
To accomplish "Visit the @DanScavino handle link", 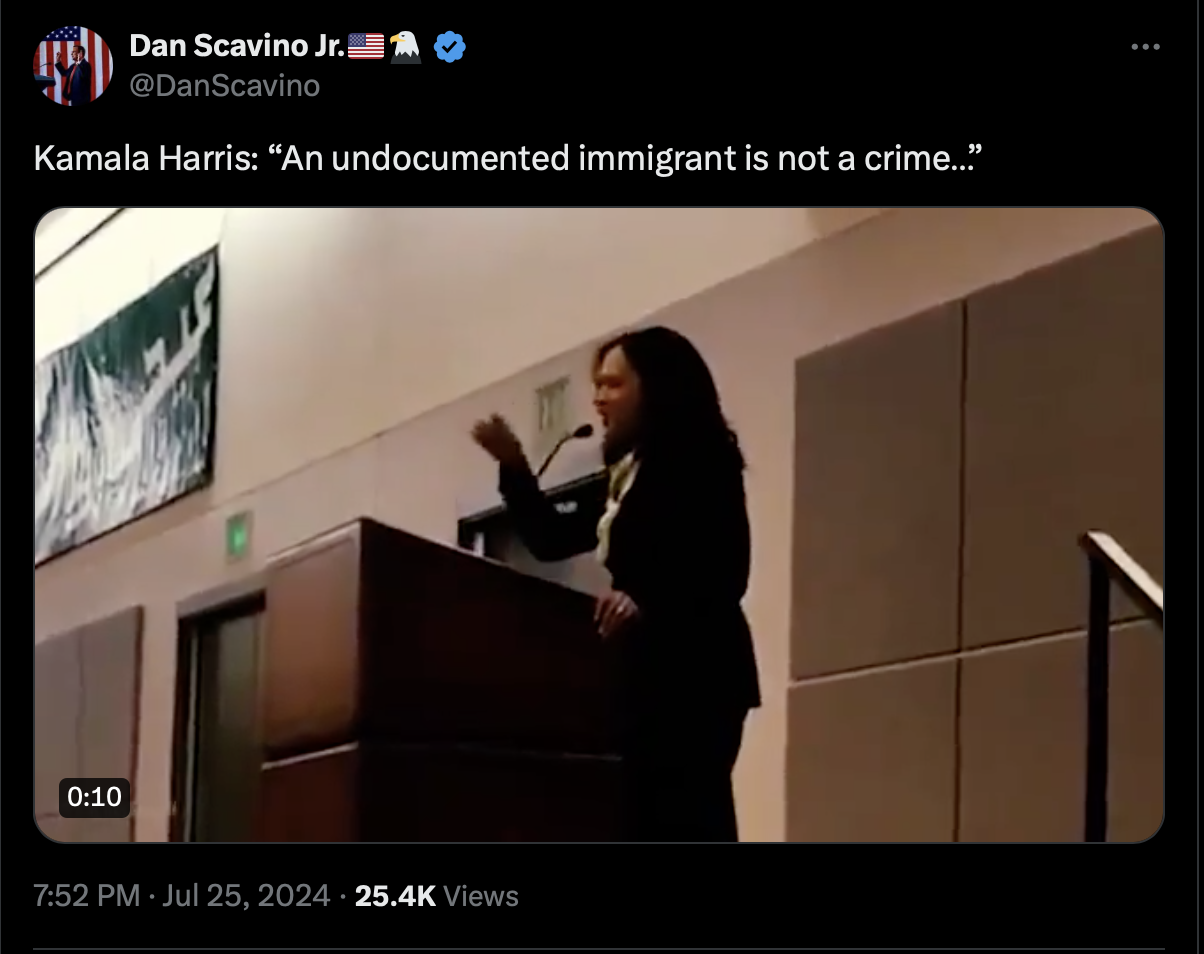I will pyautogui.click(x=225, y=86).
